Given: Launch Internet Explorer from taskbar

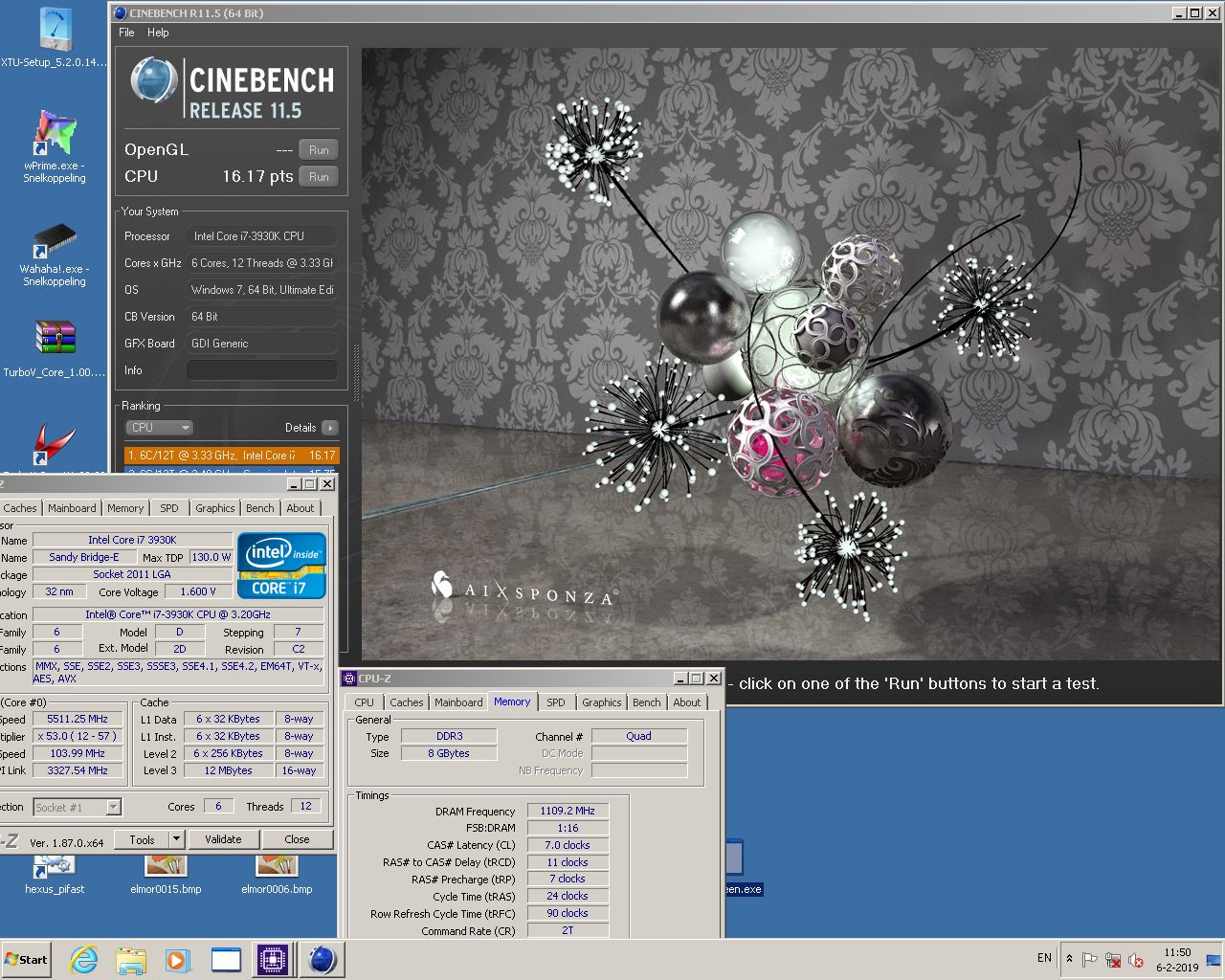Looking at the screenshot, I should click(x=84, y=959).
